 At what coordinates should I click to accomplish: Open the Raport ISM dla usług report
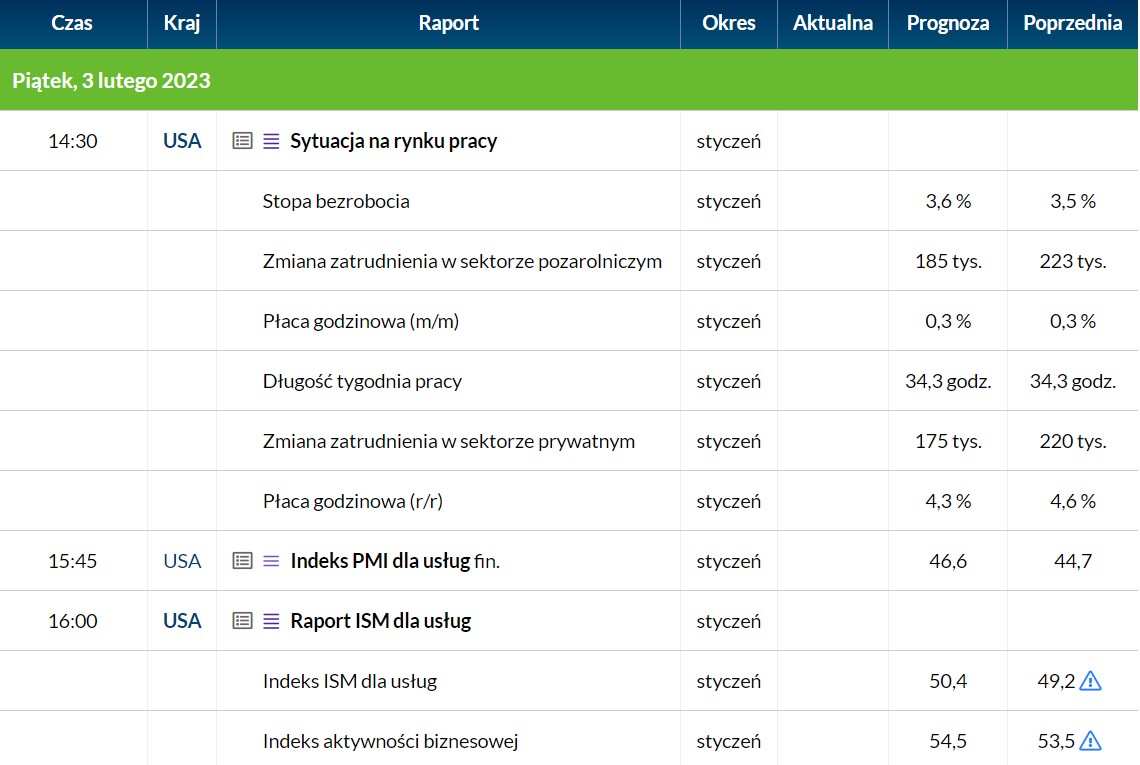(x=380, y=620)
